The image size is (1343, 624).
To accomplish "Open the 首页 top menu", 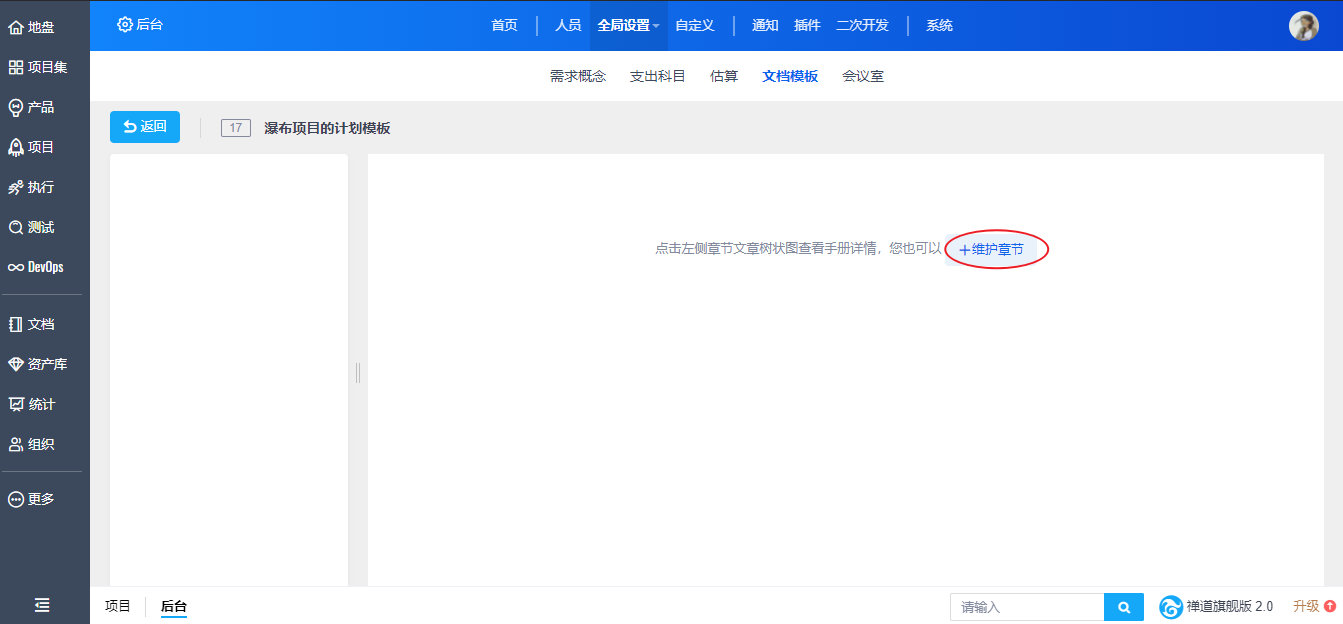I will (x=505, y=25).
